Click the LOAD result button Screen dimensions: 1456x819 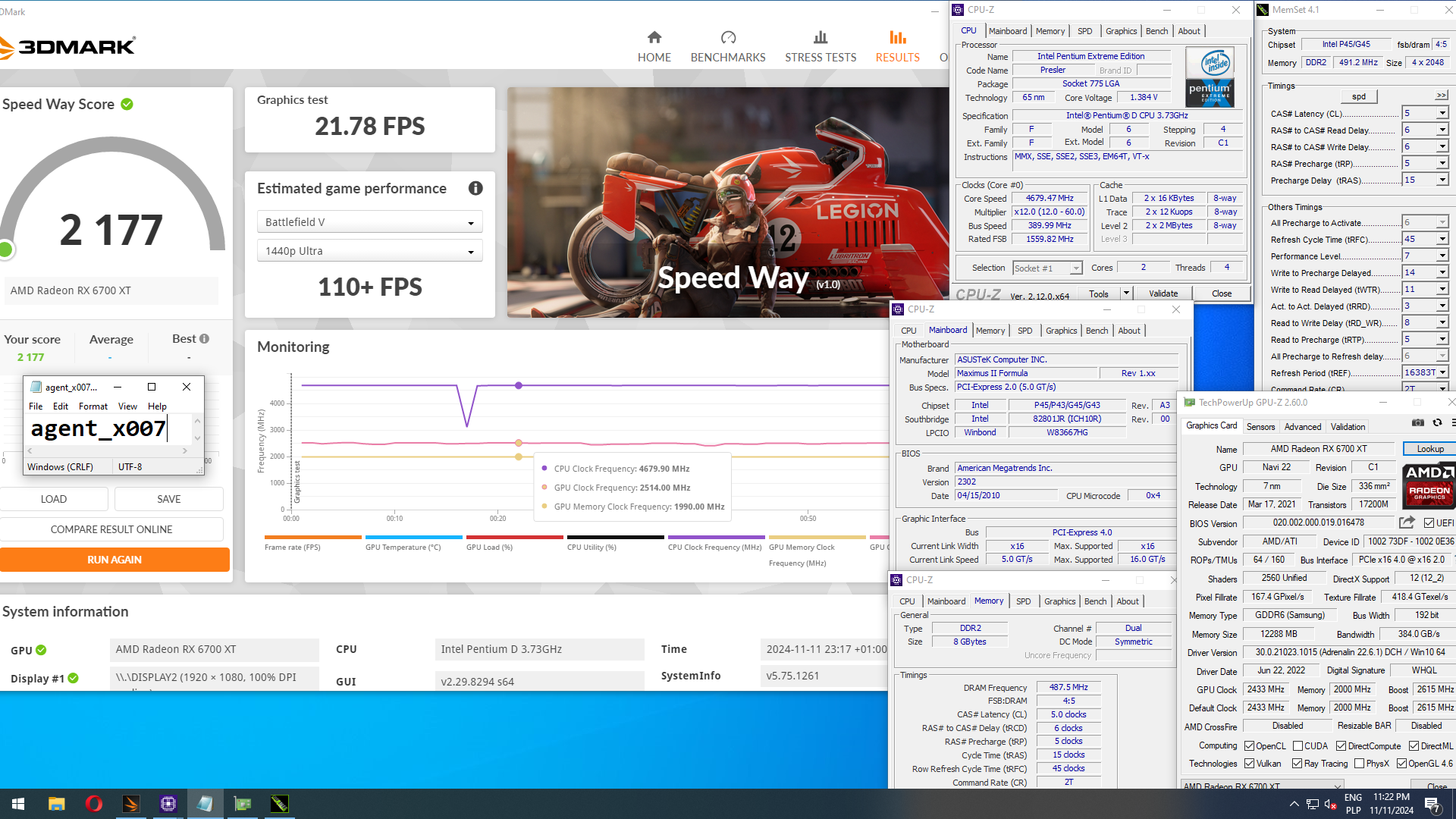(x=54, y=499)
